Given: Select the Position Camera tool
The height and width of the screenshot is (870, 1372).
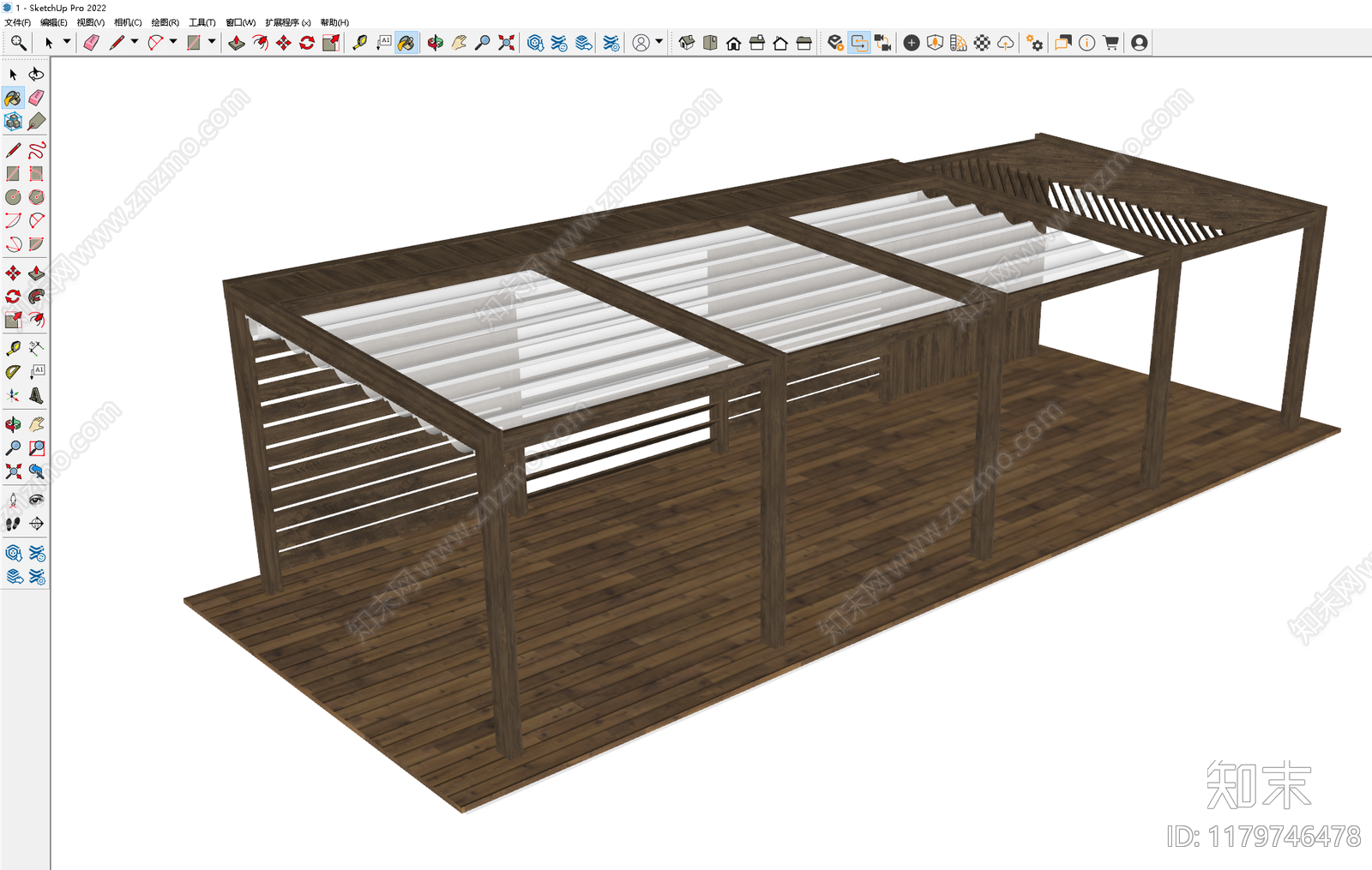Looking at the screenshot, I should point(13,500).
